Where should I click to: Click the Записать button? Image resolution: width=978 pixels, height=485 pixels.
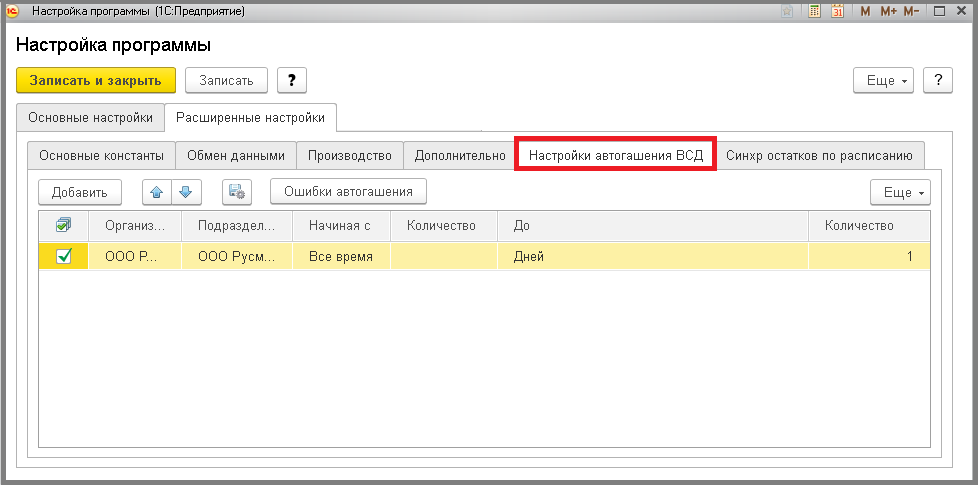226,80
